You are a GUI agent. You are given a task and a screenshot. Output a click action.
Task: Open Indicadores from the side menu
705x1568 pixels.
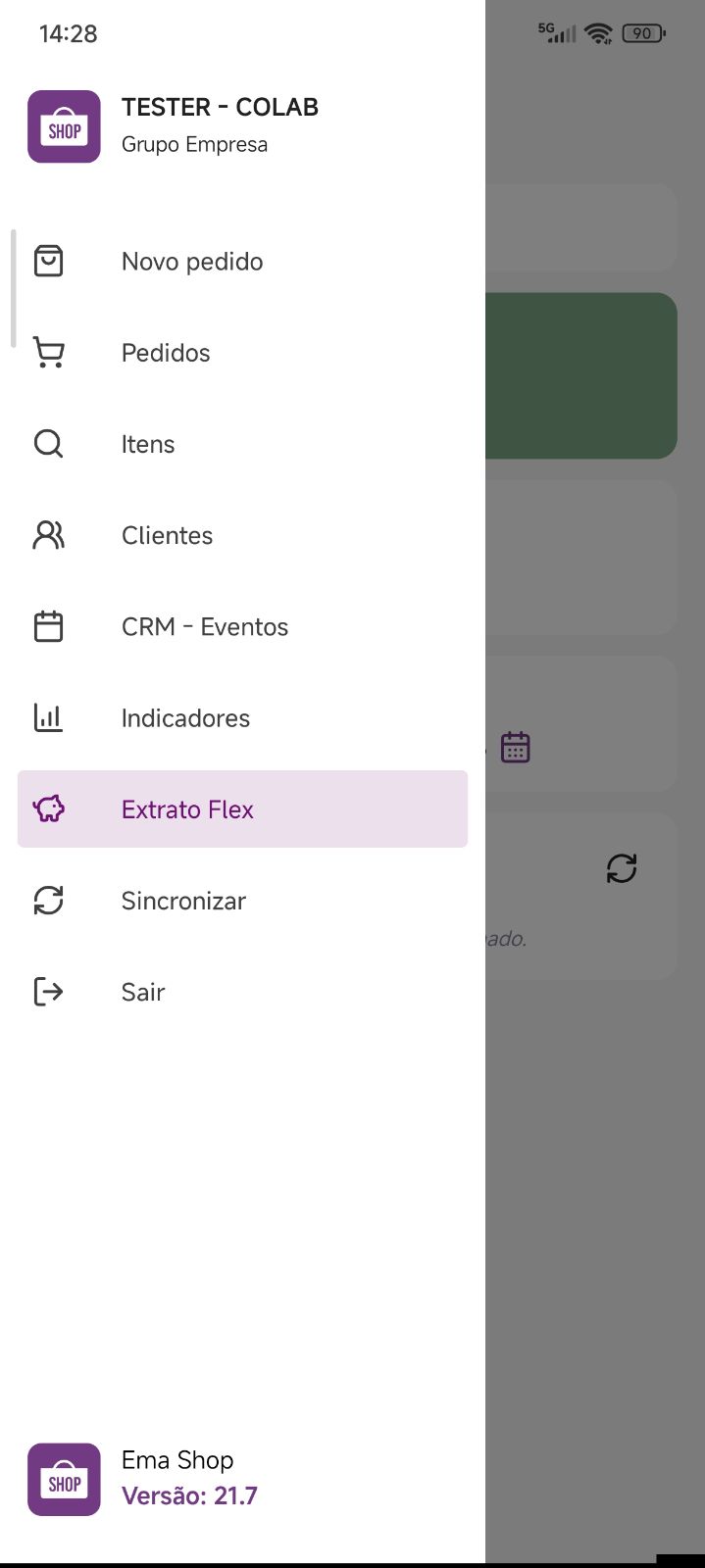(x=242, y=717)
